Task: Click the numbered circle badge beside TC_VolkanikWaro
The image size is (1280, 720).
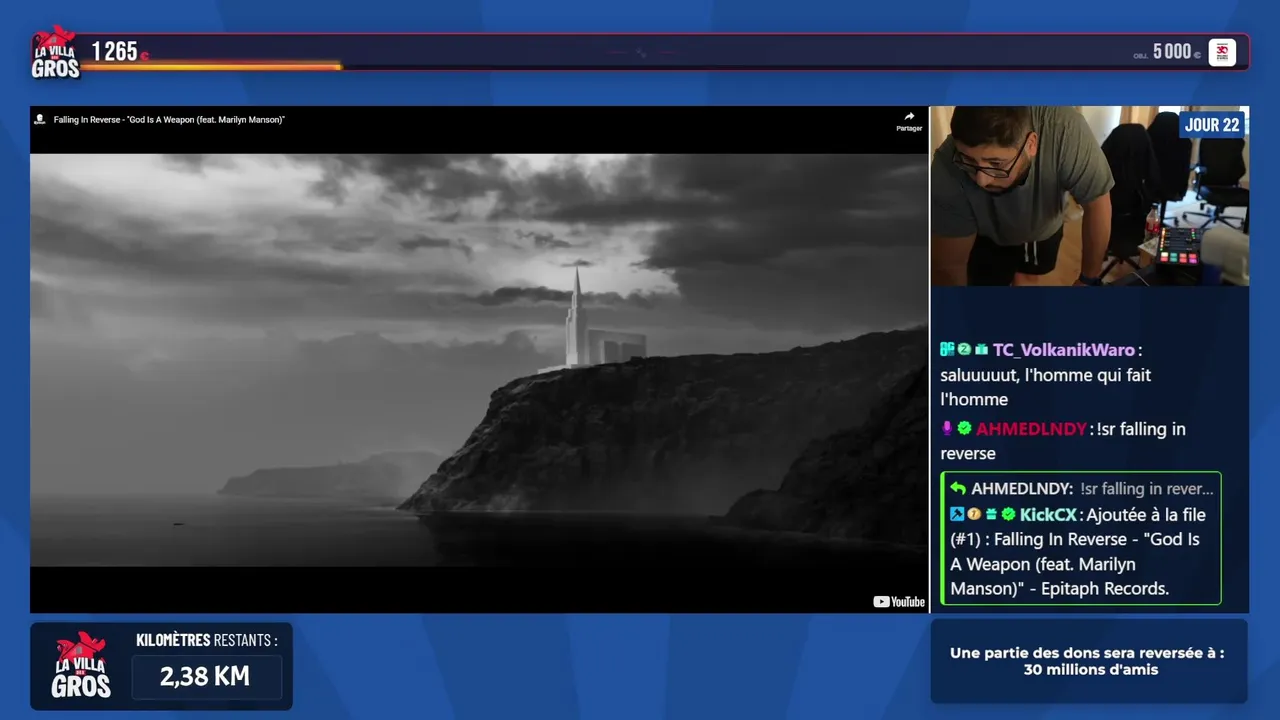Action: click(964, 349)
